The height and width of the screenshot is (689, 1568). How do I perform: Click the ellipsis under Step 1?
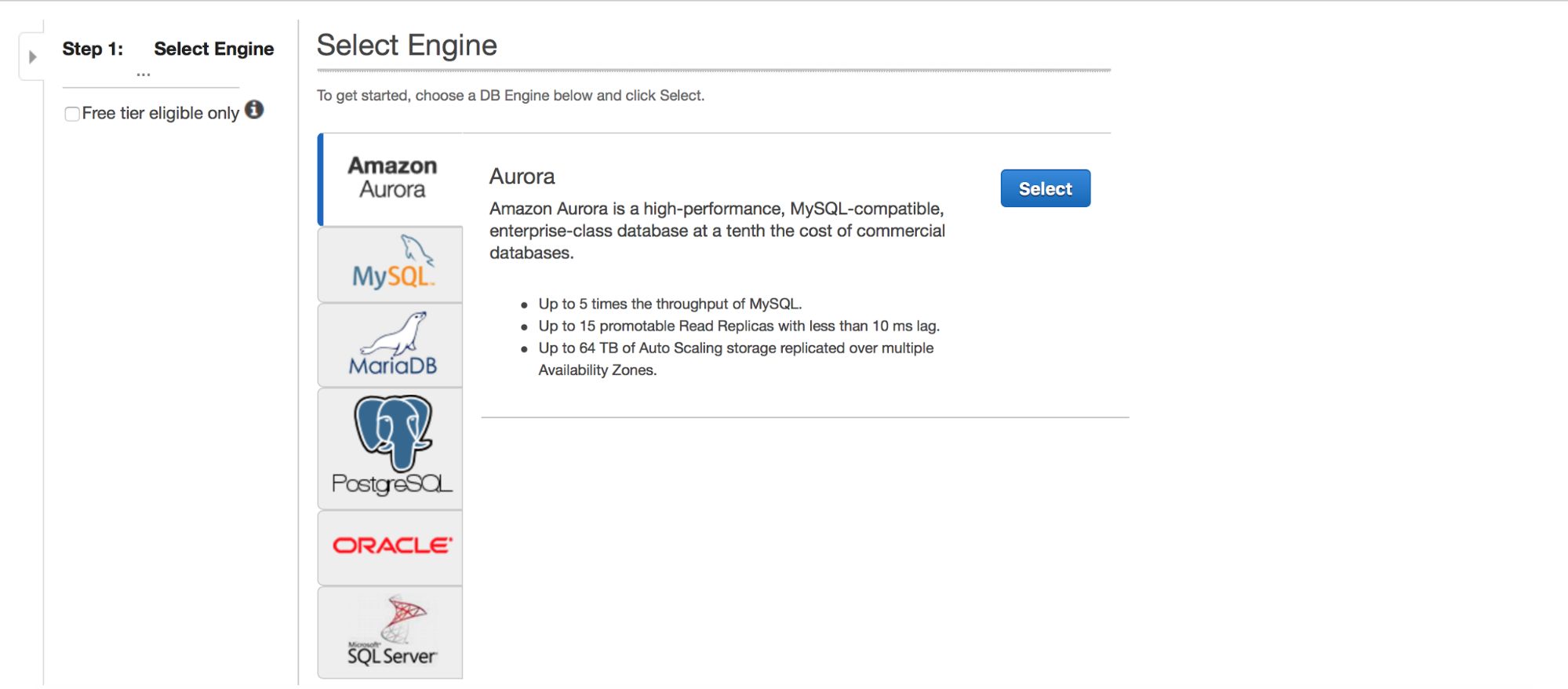click(144, 75)
